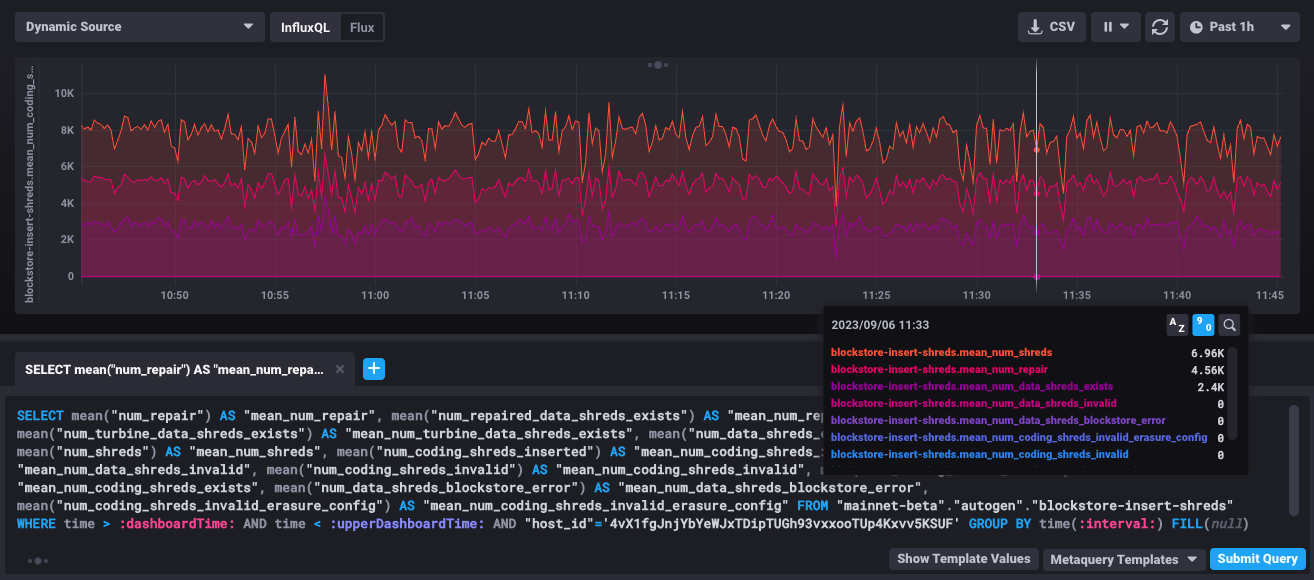Open legend search with magnifier icon
Viewport: 1314px width, 580px height.
click(x=1228, y=324)
